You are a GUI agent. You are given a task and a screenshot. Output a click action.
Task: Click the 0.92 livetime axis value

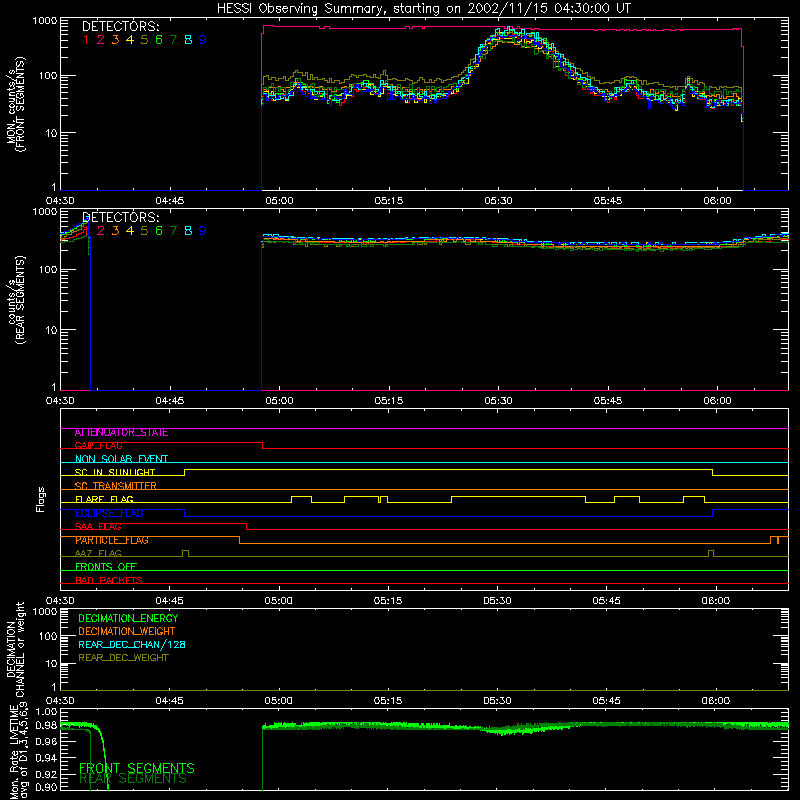[47, 773]
